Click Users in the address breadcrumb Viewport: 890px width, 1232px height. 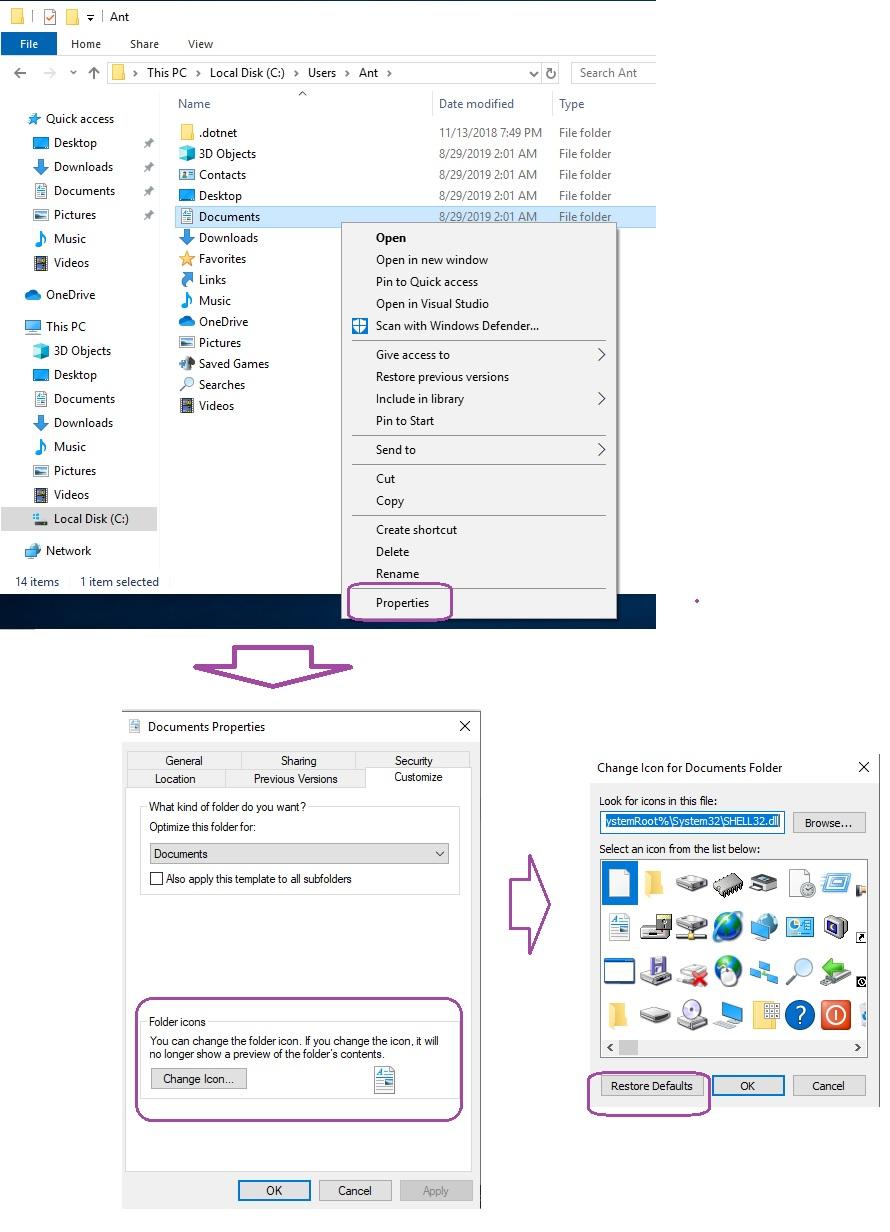tap(321, 73)
